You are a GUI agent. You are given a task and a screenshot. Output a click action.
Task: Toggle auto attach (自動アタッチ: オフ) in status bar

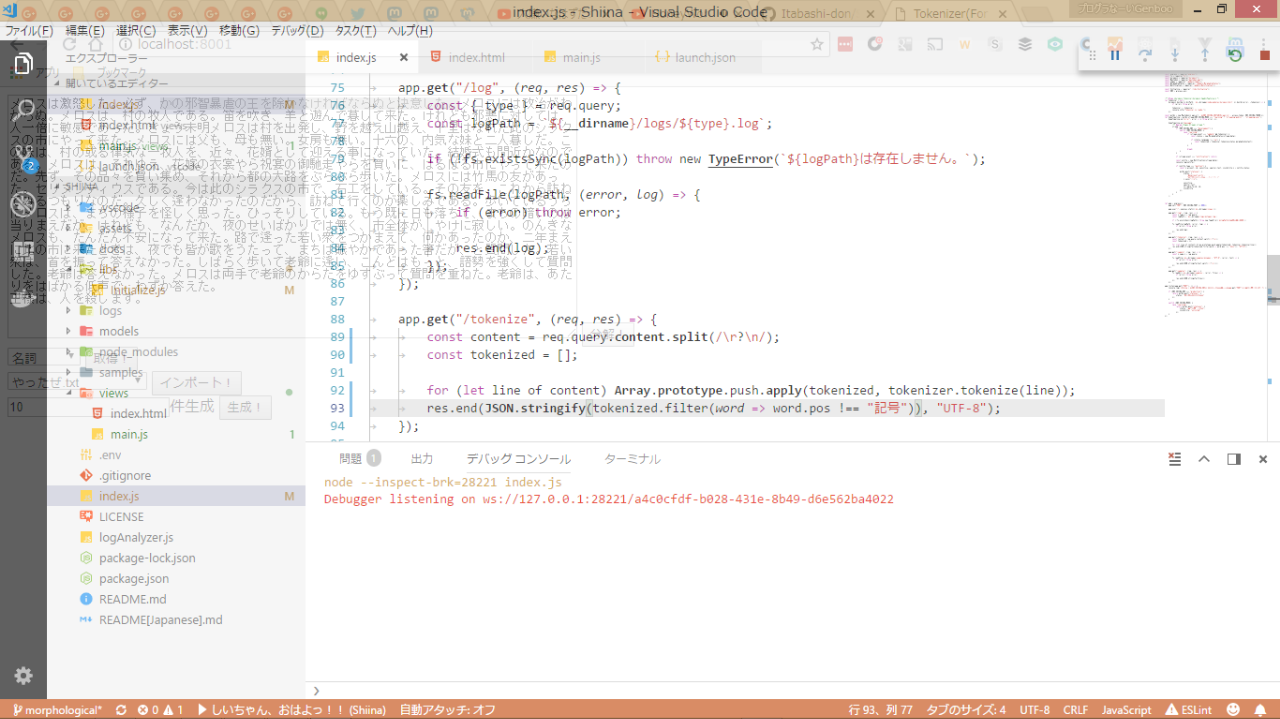448,710
